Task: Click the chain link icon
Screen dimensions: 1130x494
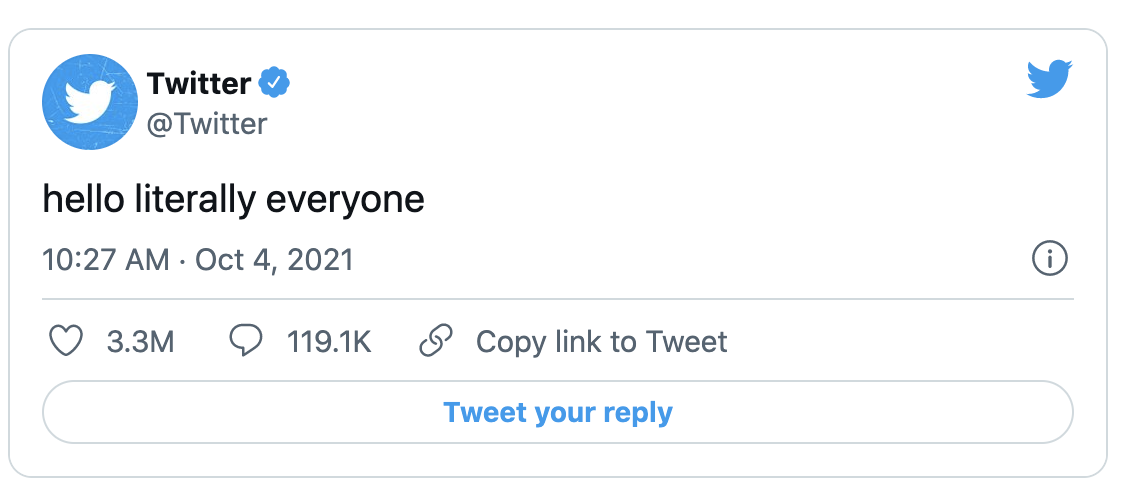Action: point(436,342)
